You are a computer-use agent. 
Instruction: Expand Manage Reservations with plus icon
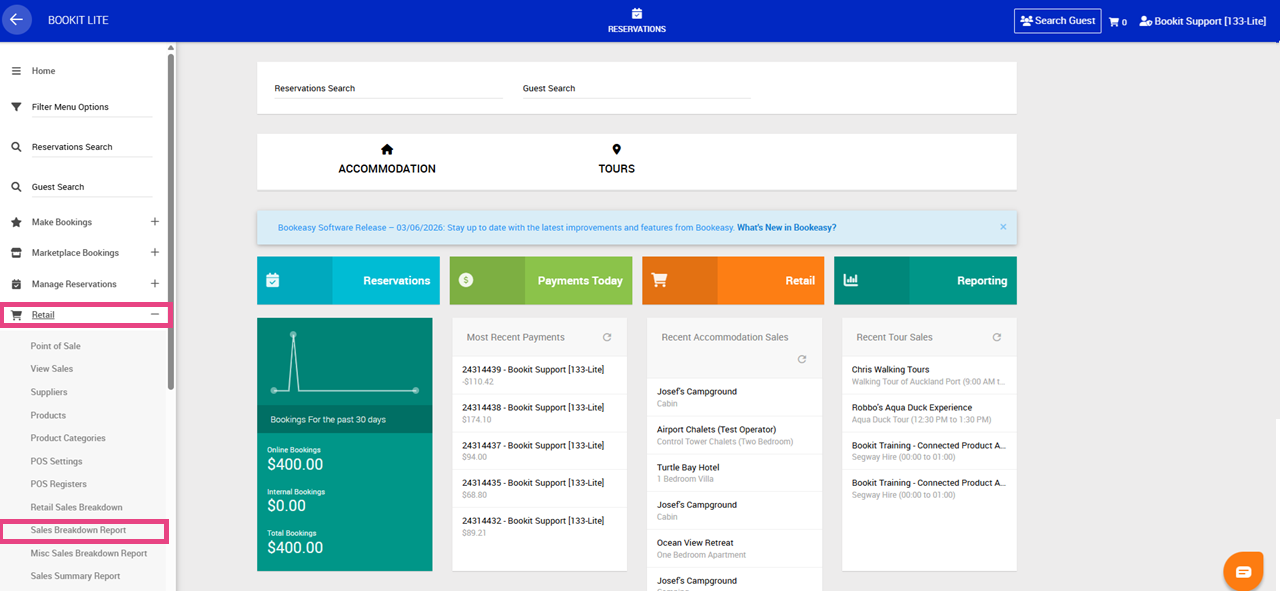(x=154, y=284)
